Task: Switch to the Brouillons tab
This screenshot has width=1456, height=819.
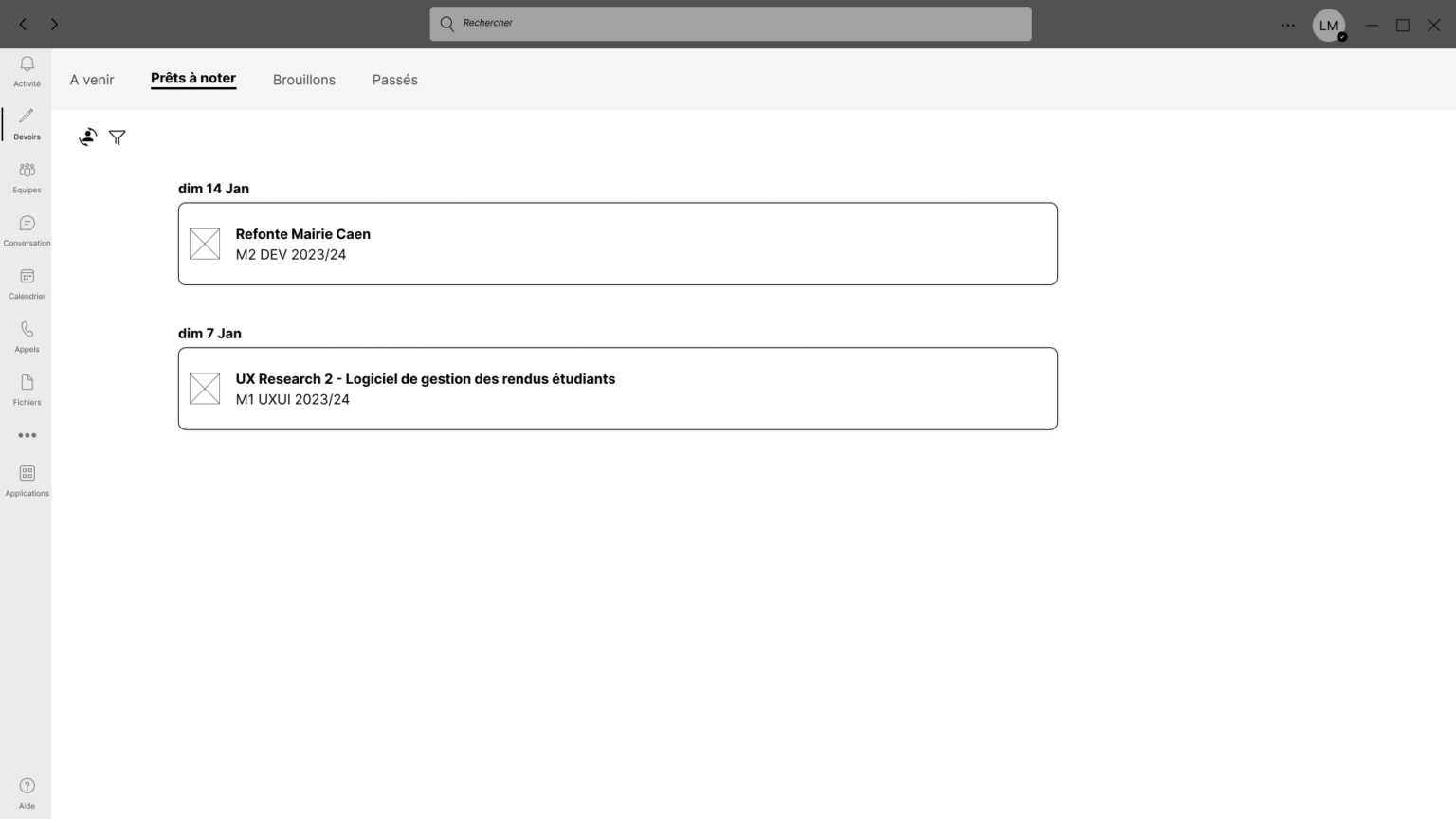Action: click(304, 80)
